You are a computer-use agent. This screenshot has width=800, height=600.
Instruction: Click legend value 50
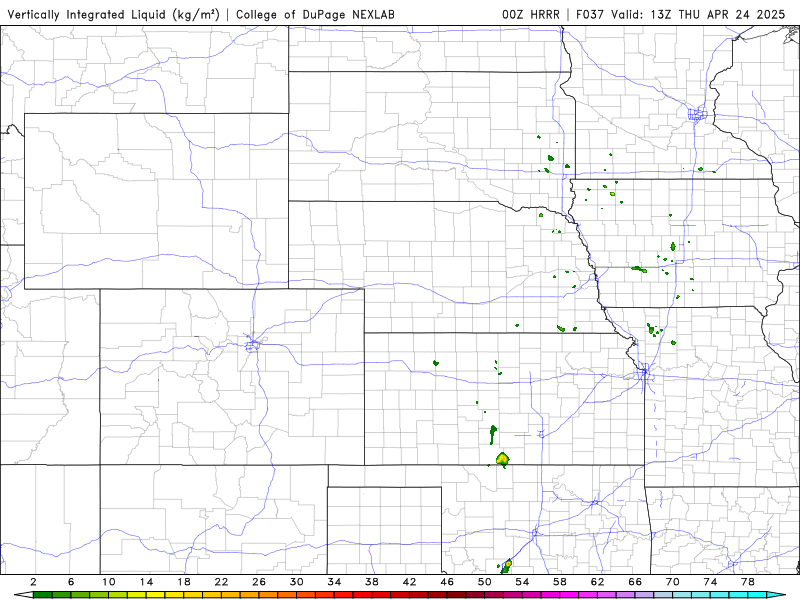pos(485,582)
